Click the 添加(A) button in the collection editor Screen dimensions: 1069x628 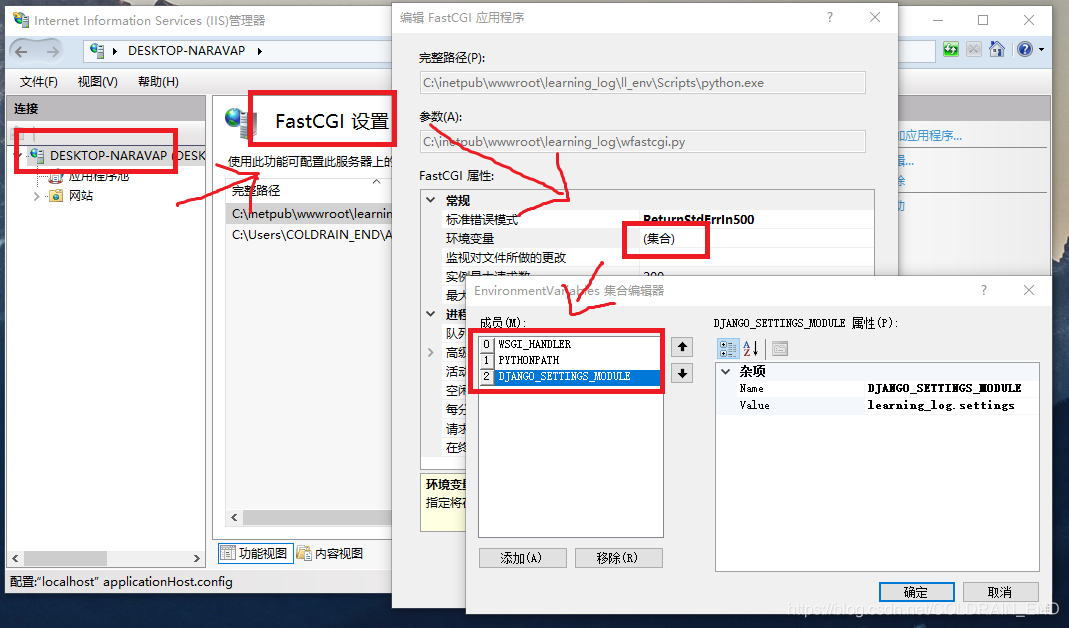point(522,557)
